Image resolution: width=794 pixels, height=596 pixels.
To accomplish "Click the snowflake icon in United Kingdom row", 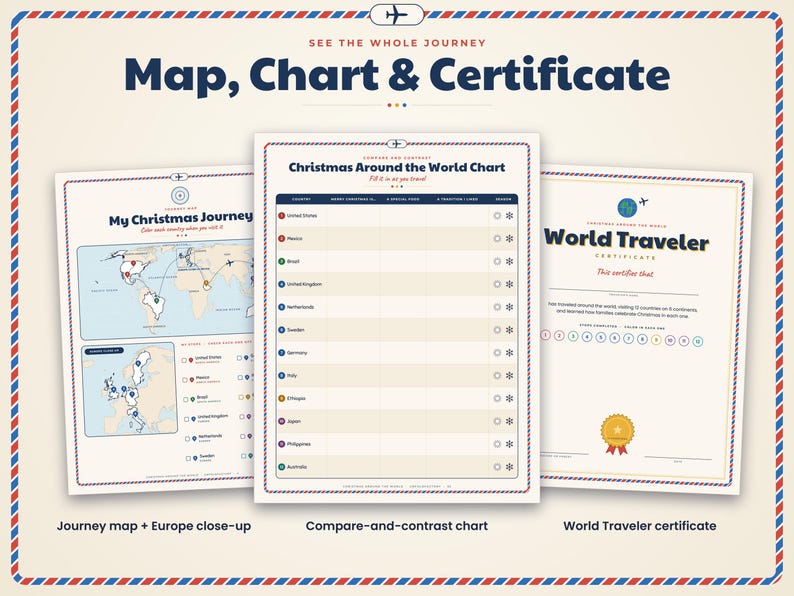I will tap(509, 284).
